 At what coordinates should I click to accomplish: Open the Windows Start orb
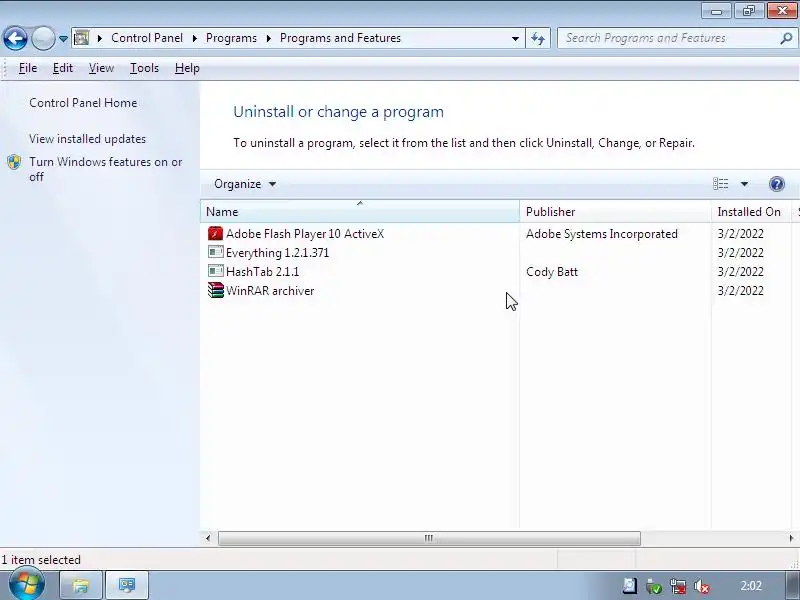pyautogui.click(x=26, y=584)
